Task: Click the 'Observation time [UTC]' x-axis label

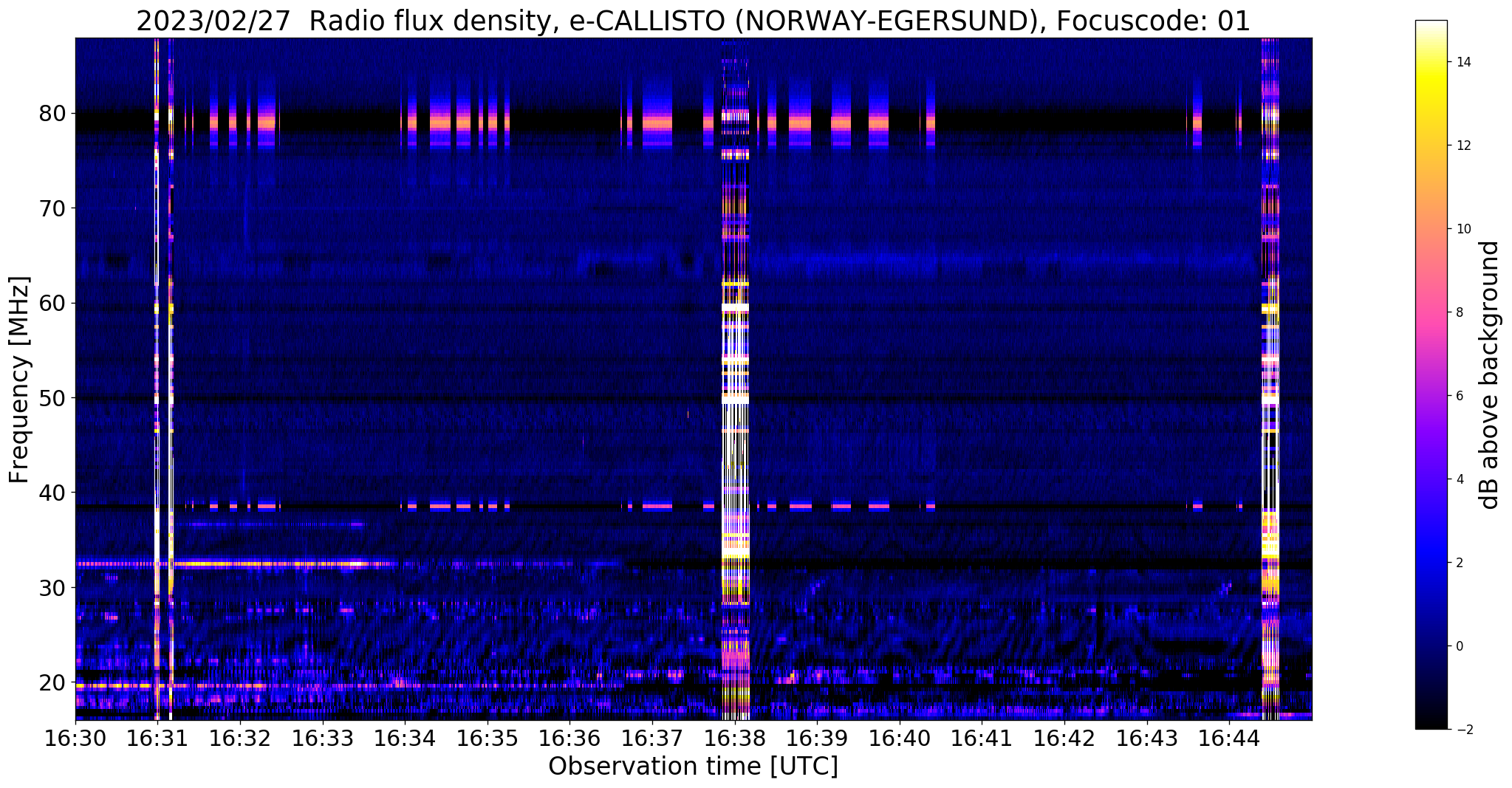Action: tap(693, 767)
